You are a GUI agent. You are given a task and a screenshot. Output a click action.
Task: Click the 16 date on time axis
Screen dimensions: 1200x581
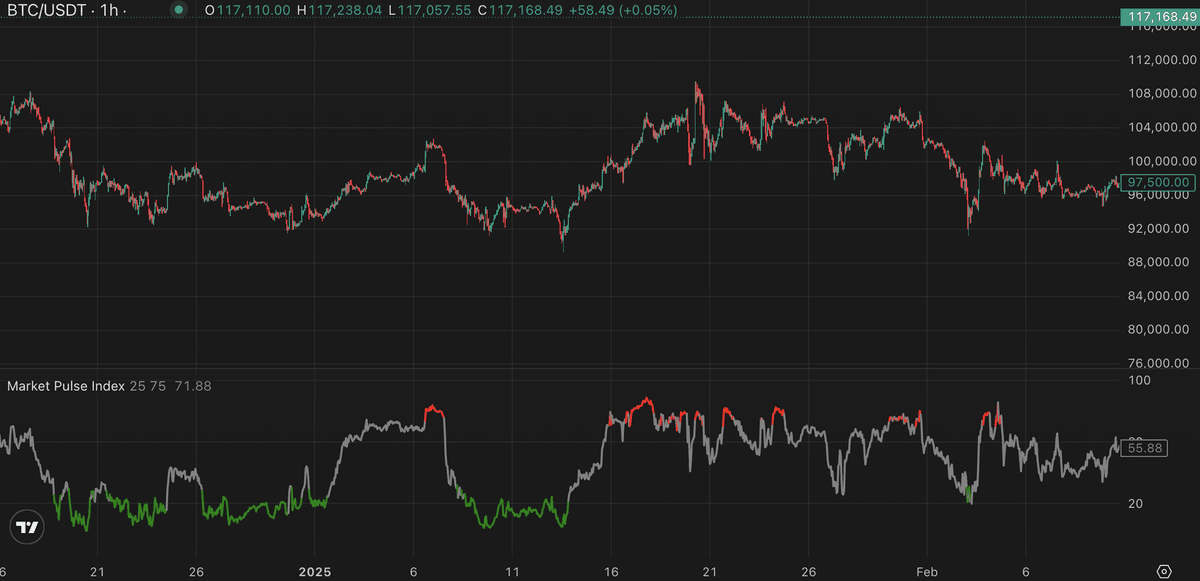click(611, 571)
